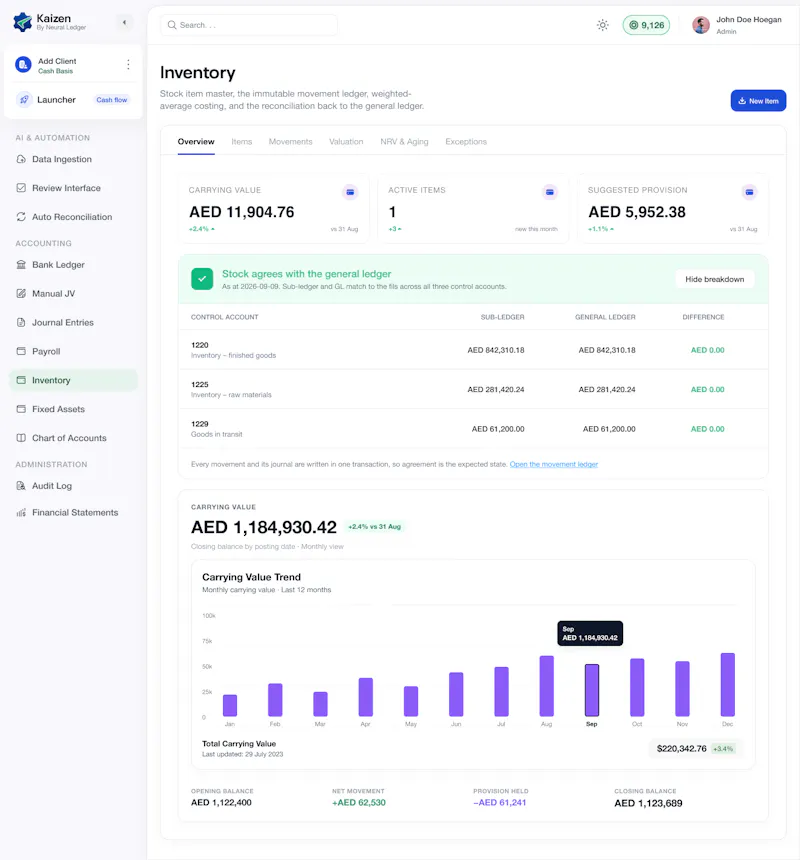Viewport: 800px width, 860px height.
Task: Click the Add Client avatar icon
Action: pos(23,65)
